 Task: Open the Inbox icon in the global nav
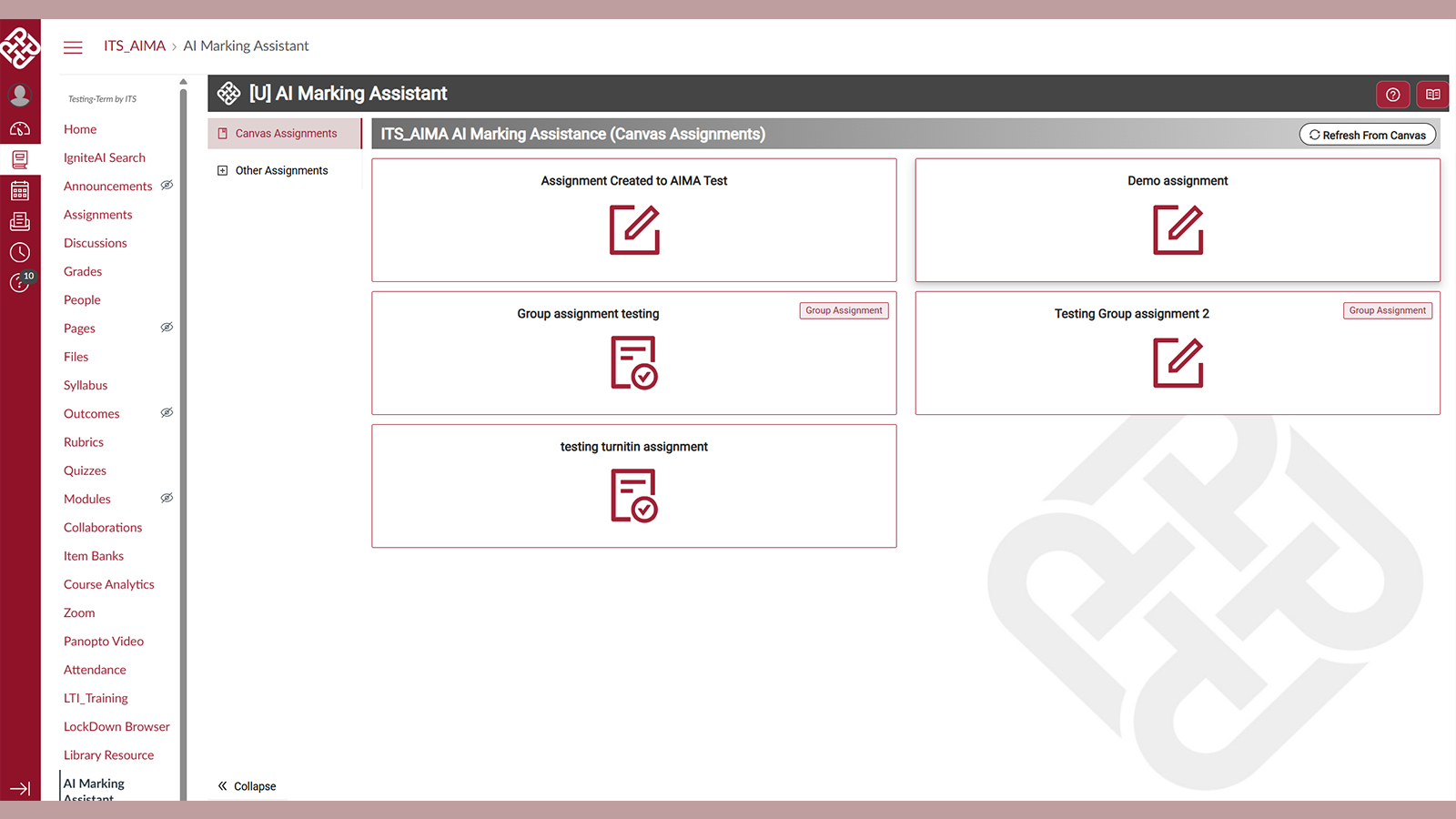tap(20, 221)
